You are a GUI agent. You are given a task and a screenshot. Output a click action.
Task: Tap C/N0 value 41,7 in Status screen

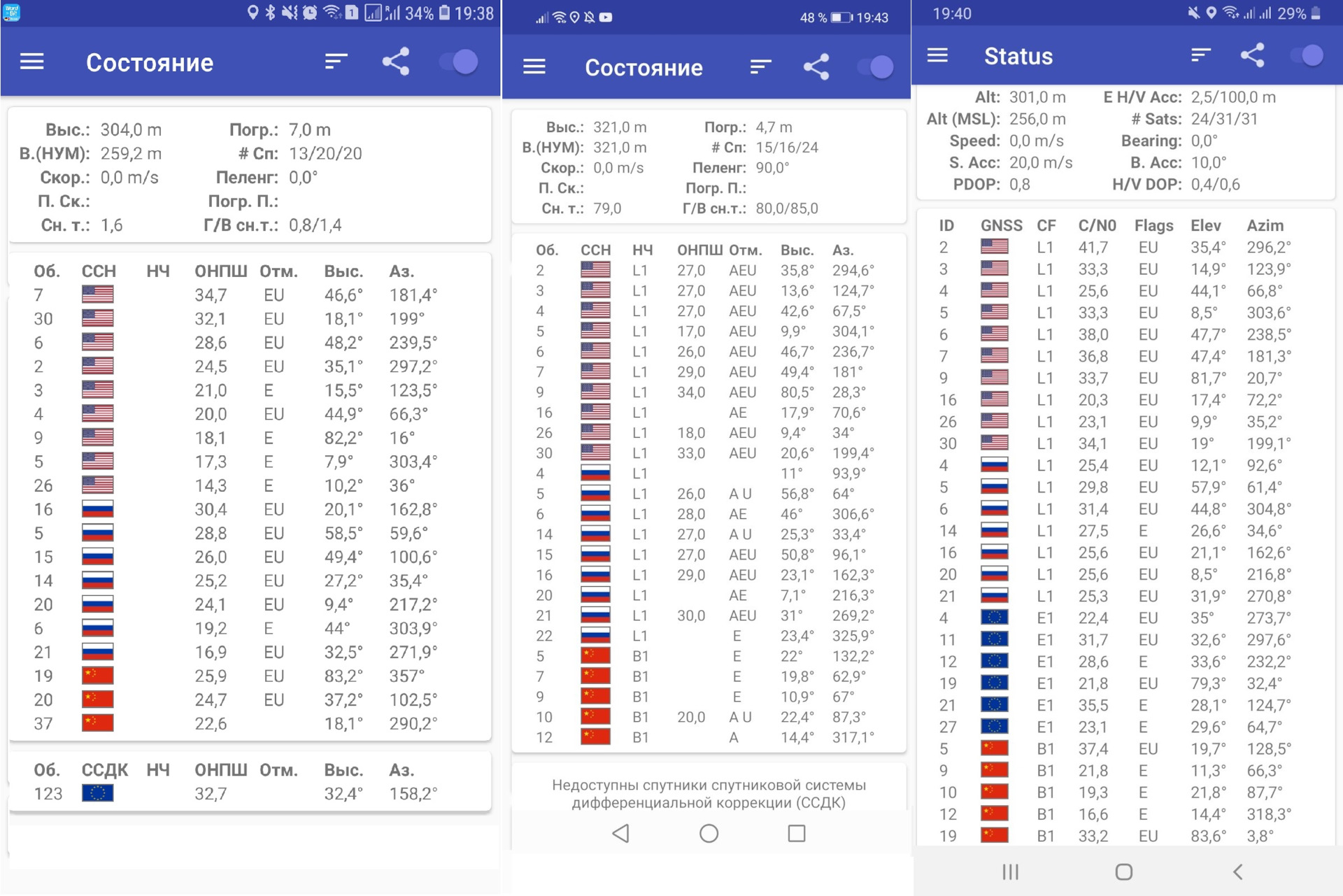[x=1093, y=247]
